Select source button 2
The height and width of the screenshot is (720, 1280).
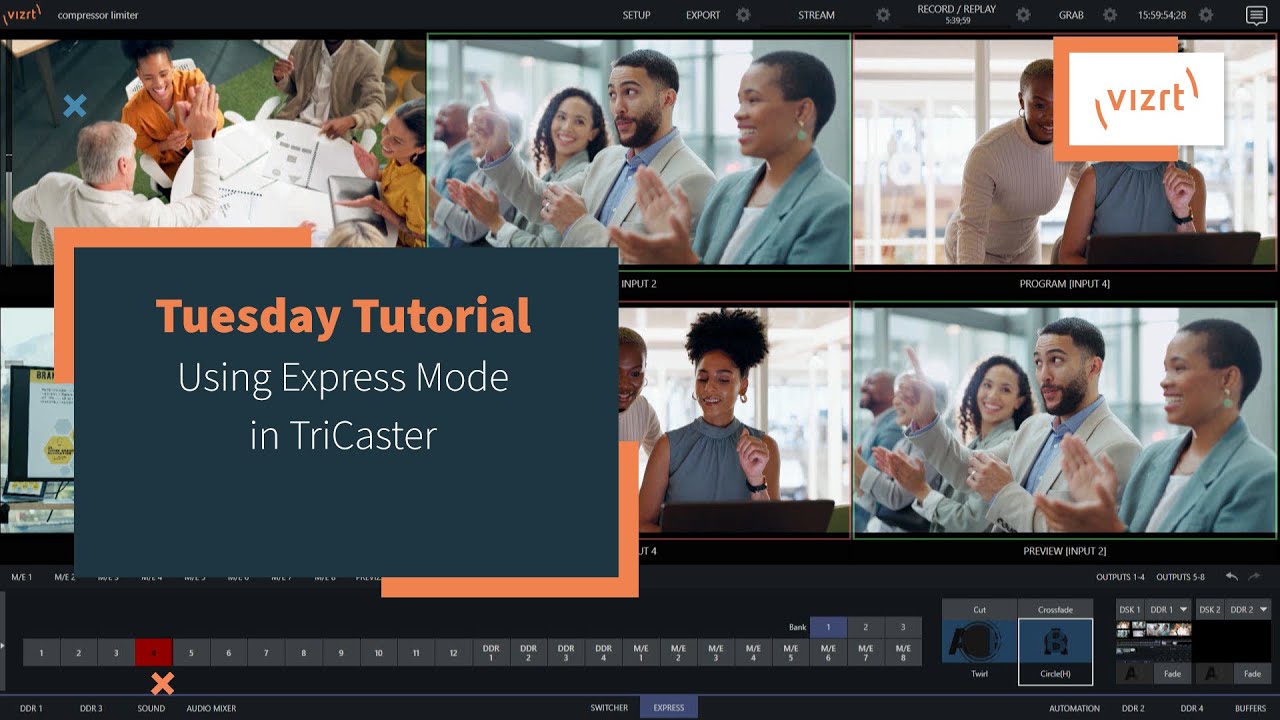(x=78, y=653)
